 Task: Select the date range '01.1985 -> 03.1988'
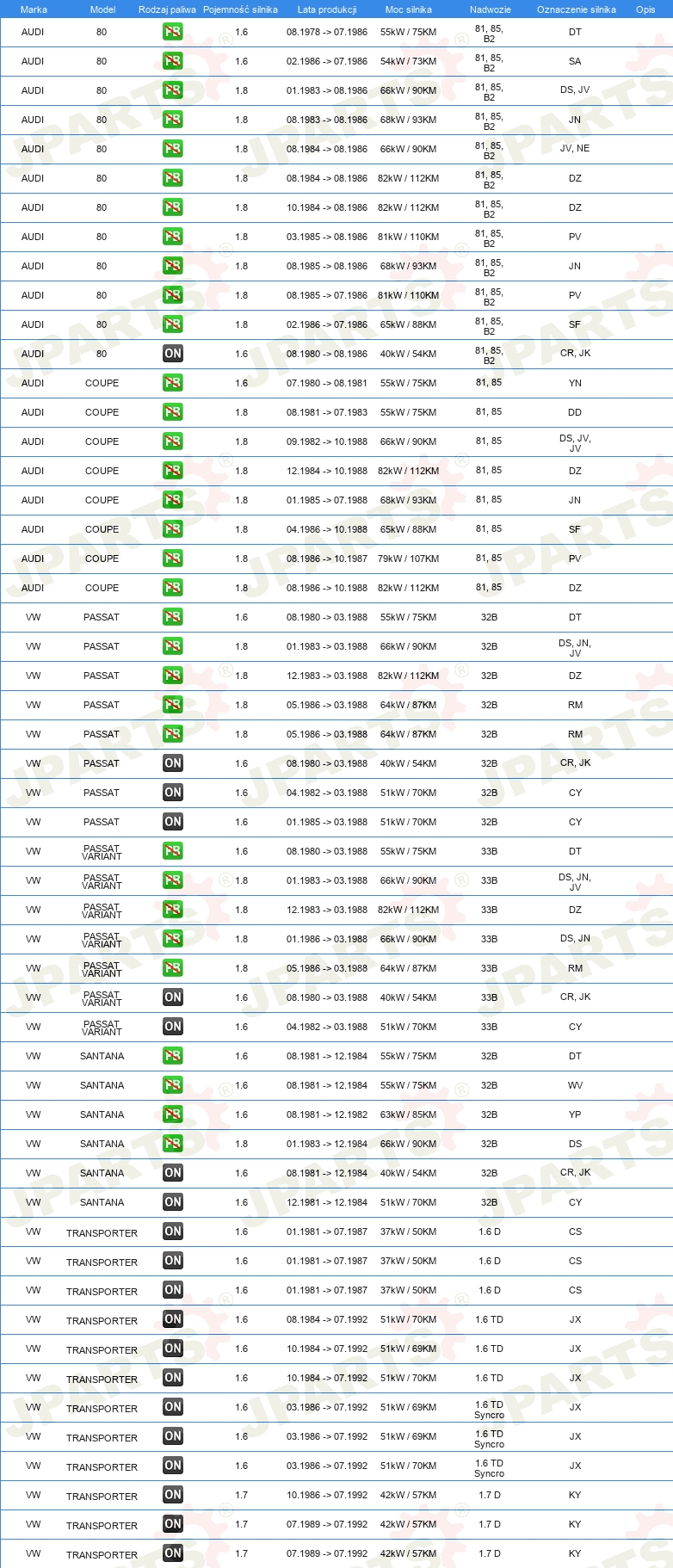click(327, 822)
